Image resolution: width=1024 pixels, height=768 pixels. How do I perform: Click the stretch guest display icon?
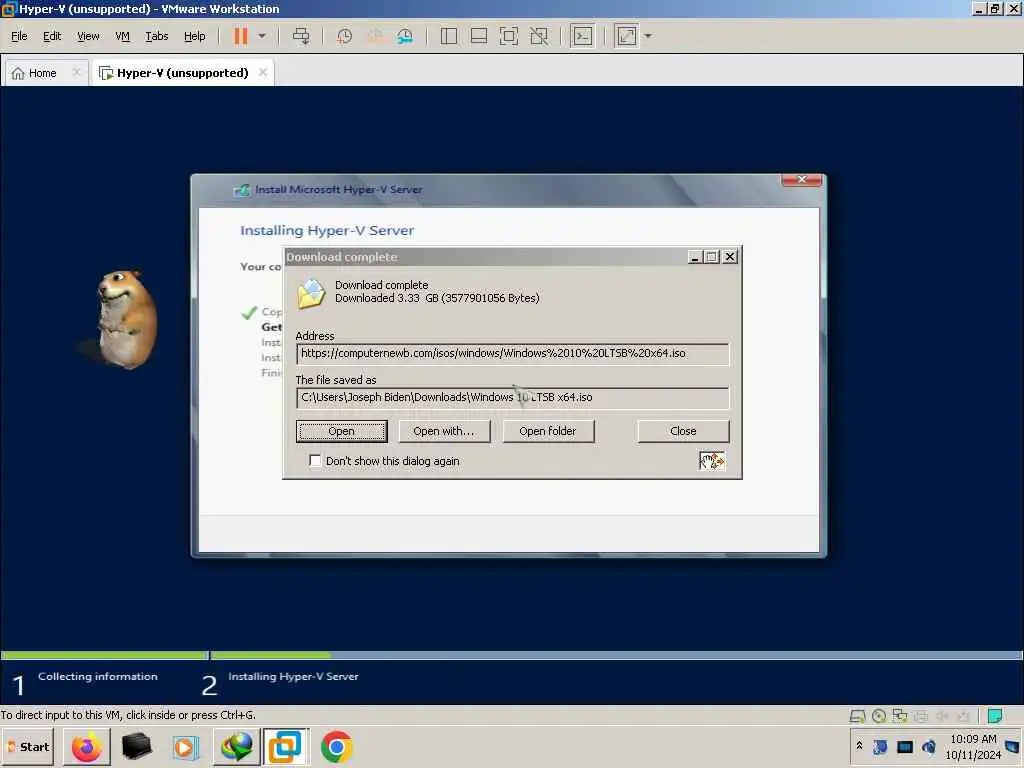click(626, 36)
